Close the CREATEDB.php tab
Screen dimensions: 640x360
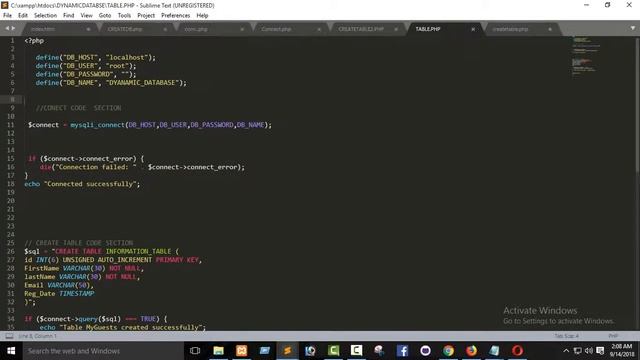(x=165, y=29)
